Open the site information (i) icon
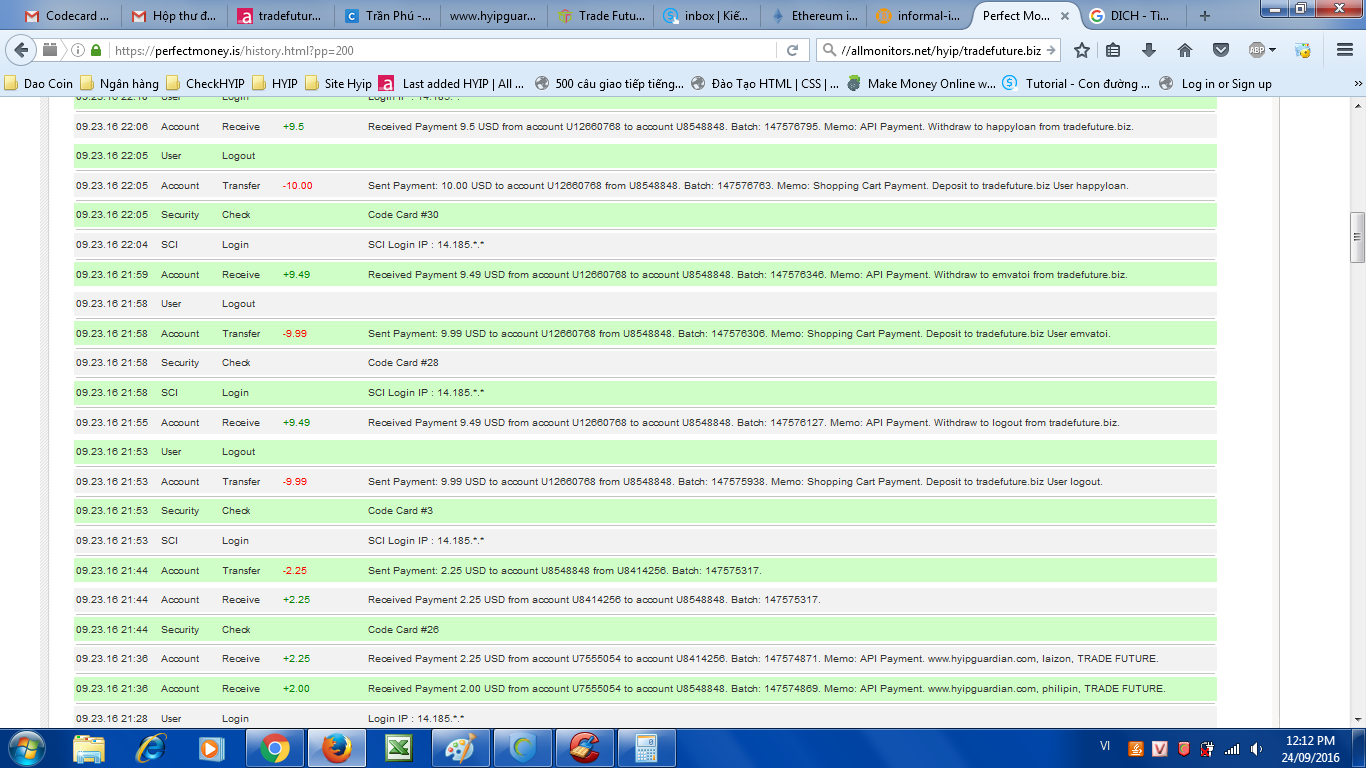1366x768 pixels. click(x=78, y=50)
